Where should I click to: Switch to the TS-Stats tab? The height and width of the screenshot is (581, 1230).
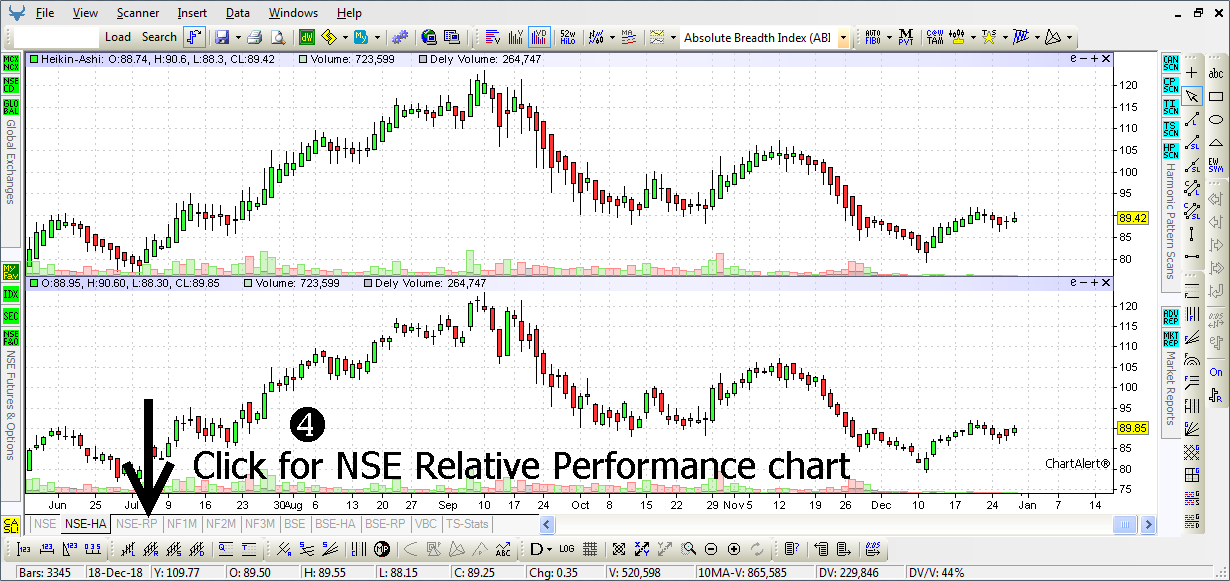click(x=467, y=523)
